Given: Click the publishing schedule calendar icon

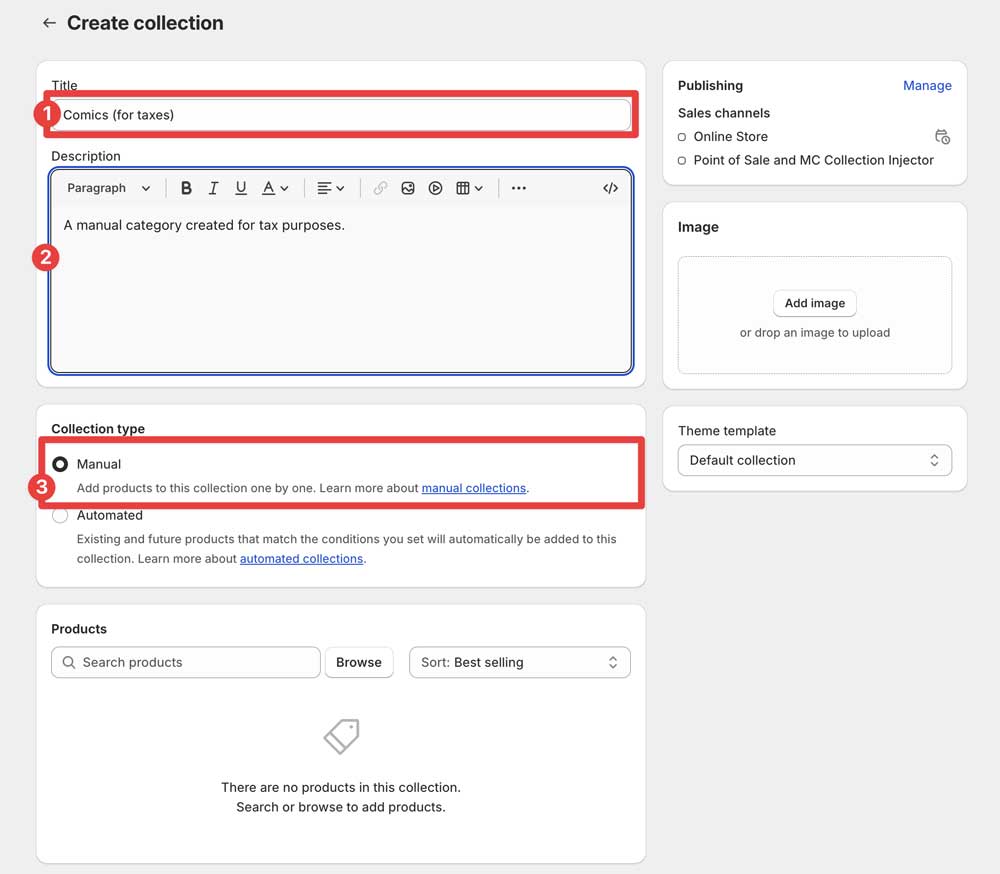Looking at the screenshot, I should [x=941, y=137].
